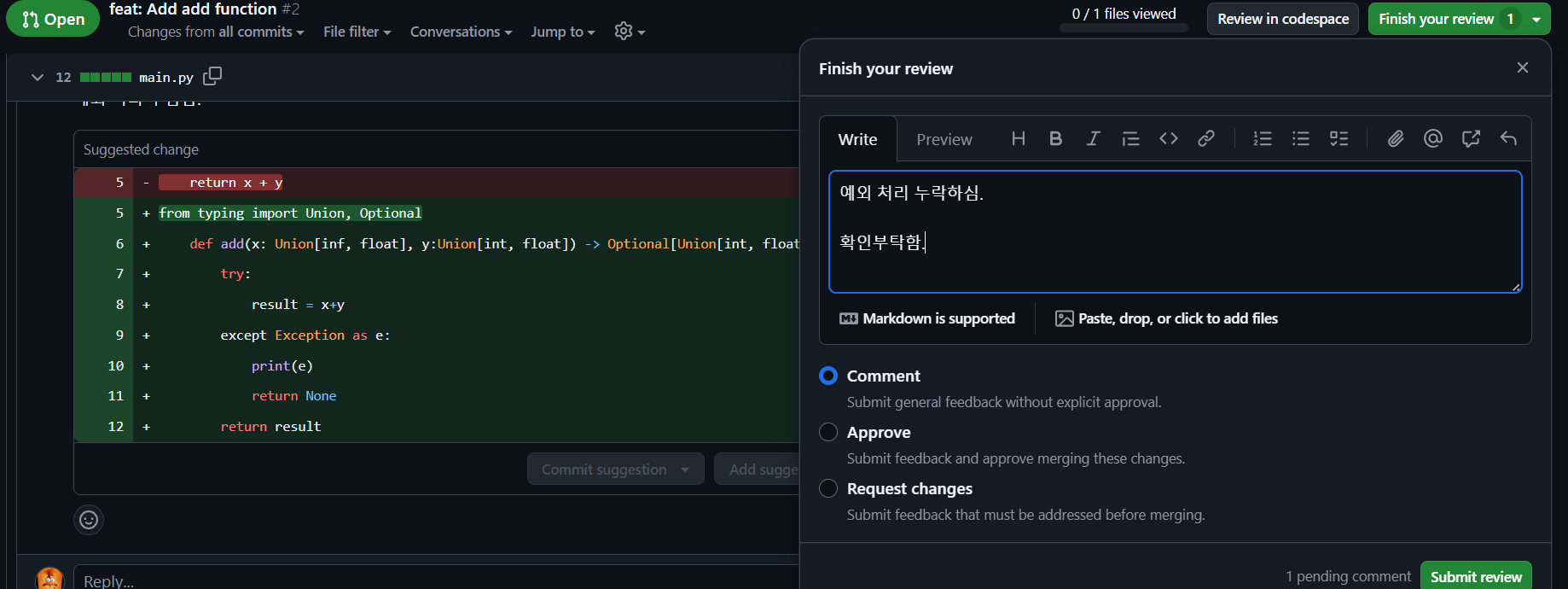
Task: Click Review in codespace button
Action: click(x=1282, y=19)
